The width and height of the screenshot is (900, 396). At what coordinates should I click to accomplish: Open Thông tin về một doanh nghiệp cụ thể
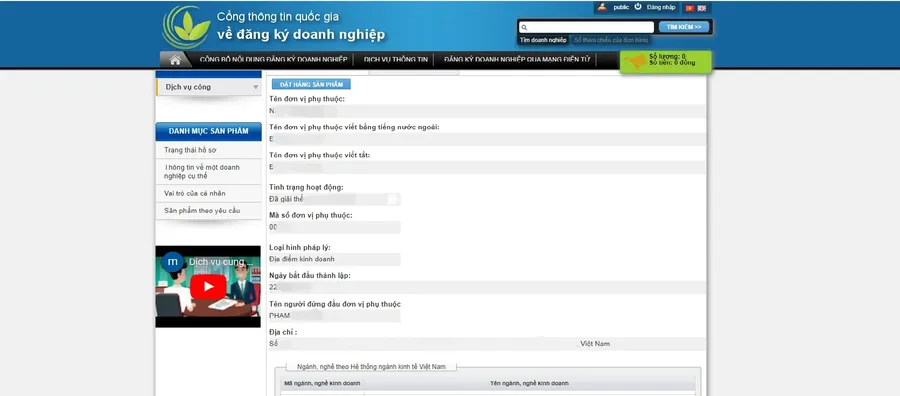tap(201, 172)
